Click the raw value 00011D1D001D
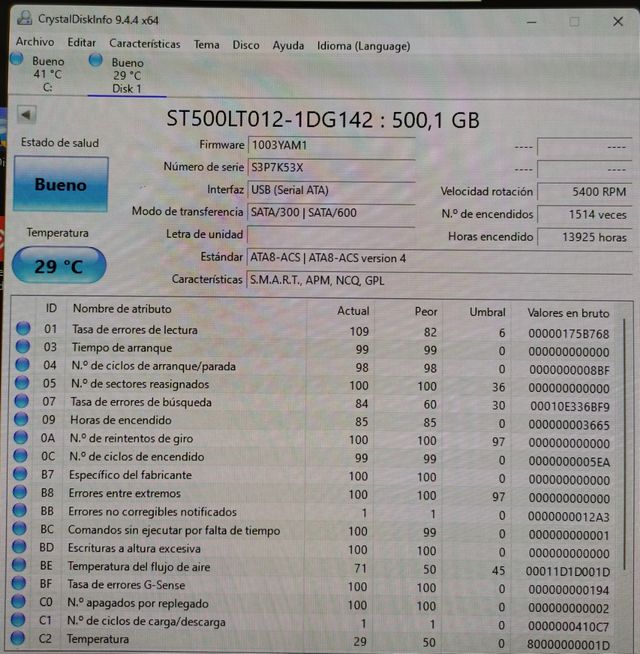 pyautogui.click(x=568, y=571)
